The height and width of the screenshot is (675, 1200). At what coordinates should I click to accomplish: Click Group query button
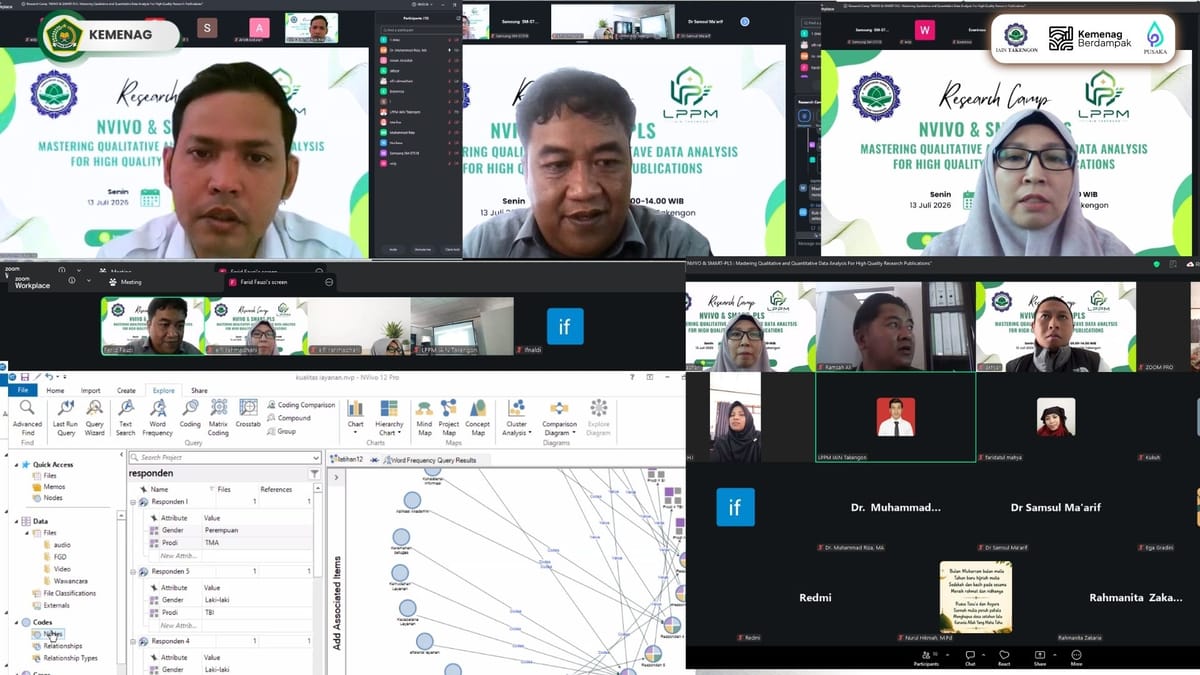281,431
